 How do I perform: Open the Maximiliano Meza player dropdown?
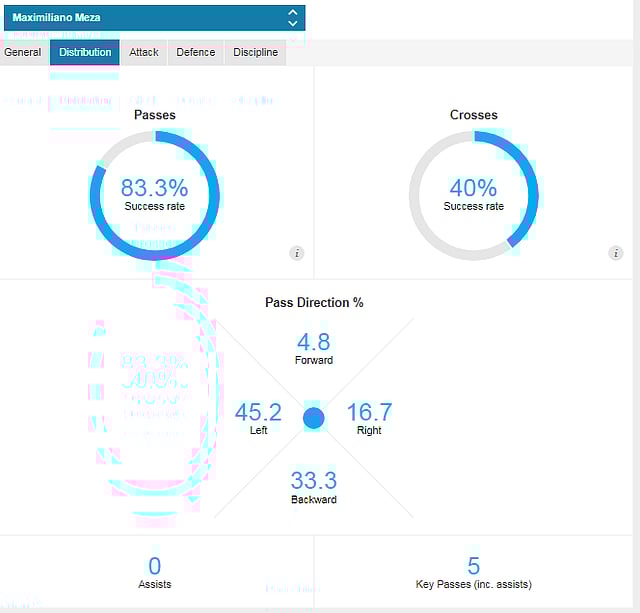[150, 18]
